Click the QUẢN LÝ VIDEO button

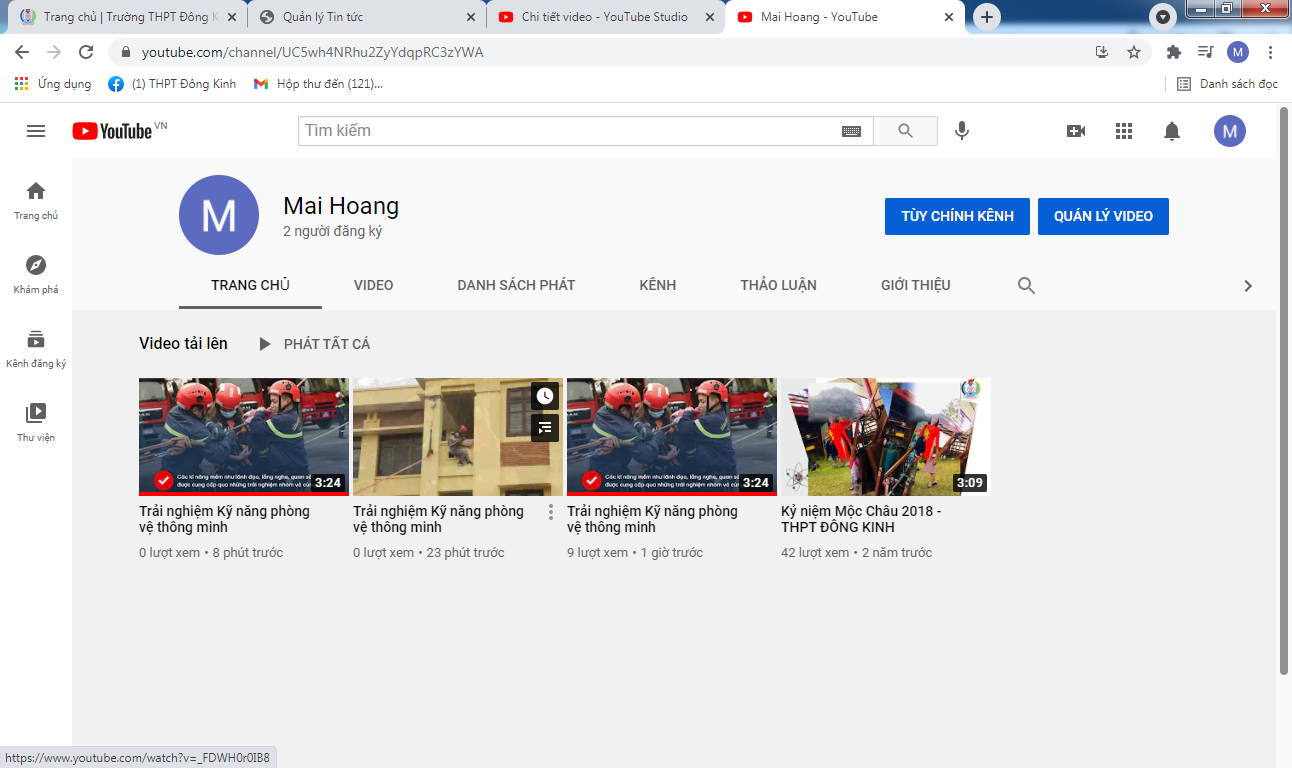coord(1103,216)
